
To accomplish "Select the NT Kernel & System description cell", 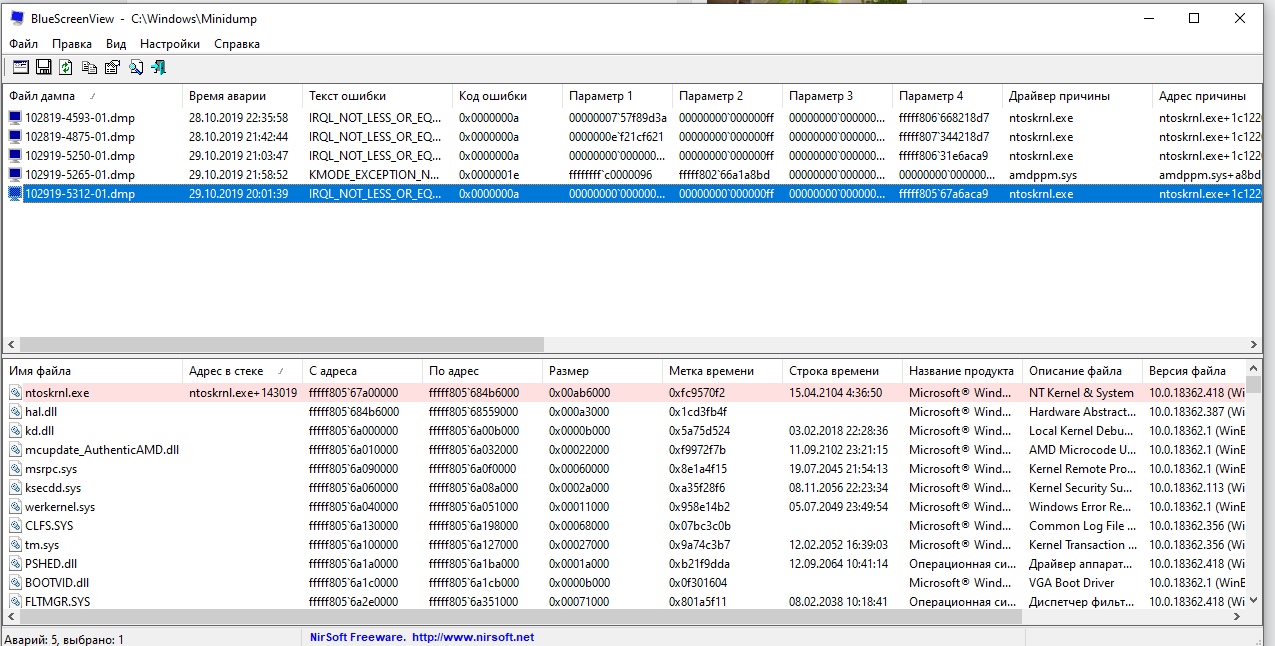I will [1083, 393].
